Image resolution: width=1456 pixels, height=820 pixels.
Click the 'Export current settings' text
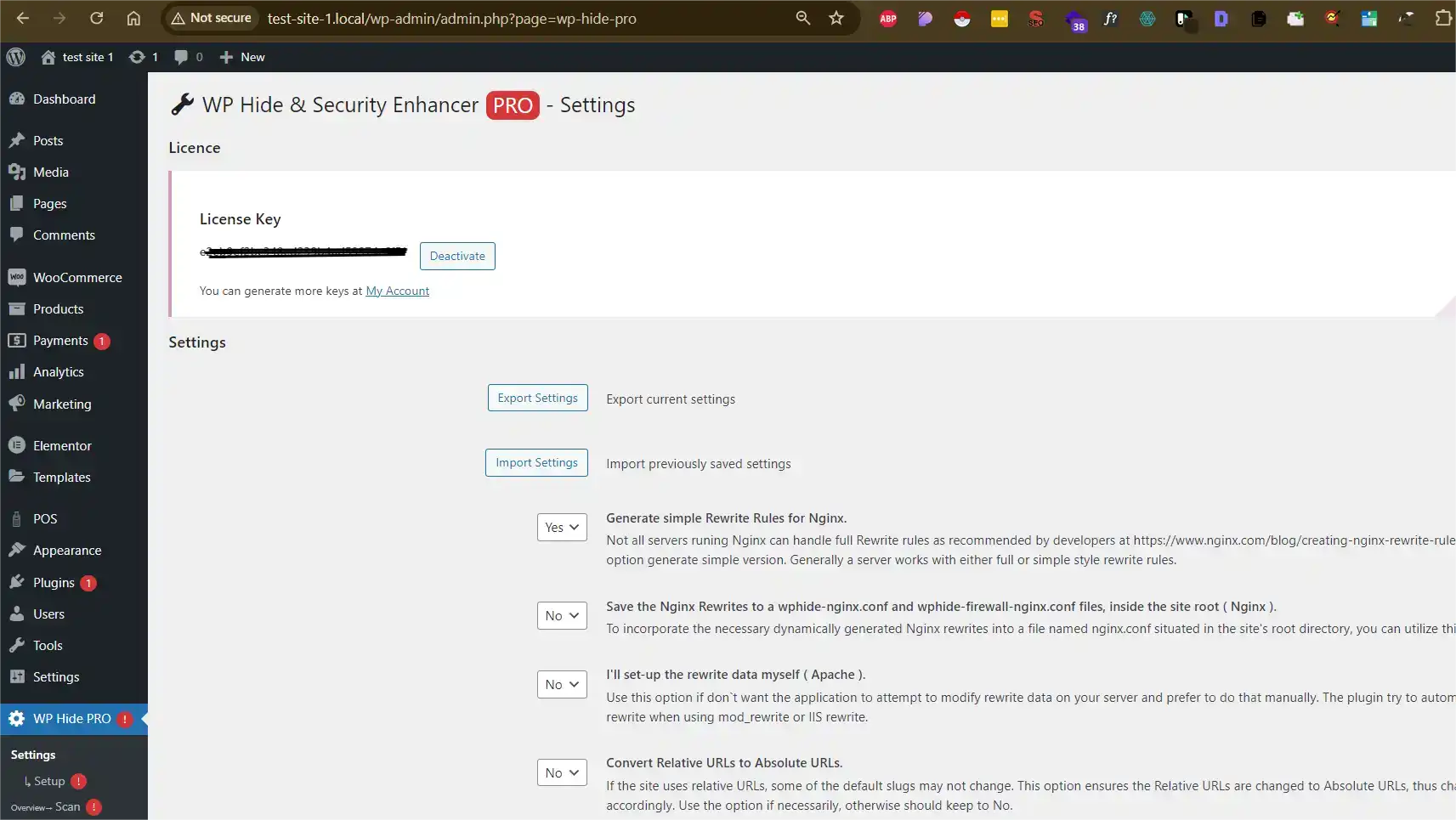tap(671, 399)
